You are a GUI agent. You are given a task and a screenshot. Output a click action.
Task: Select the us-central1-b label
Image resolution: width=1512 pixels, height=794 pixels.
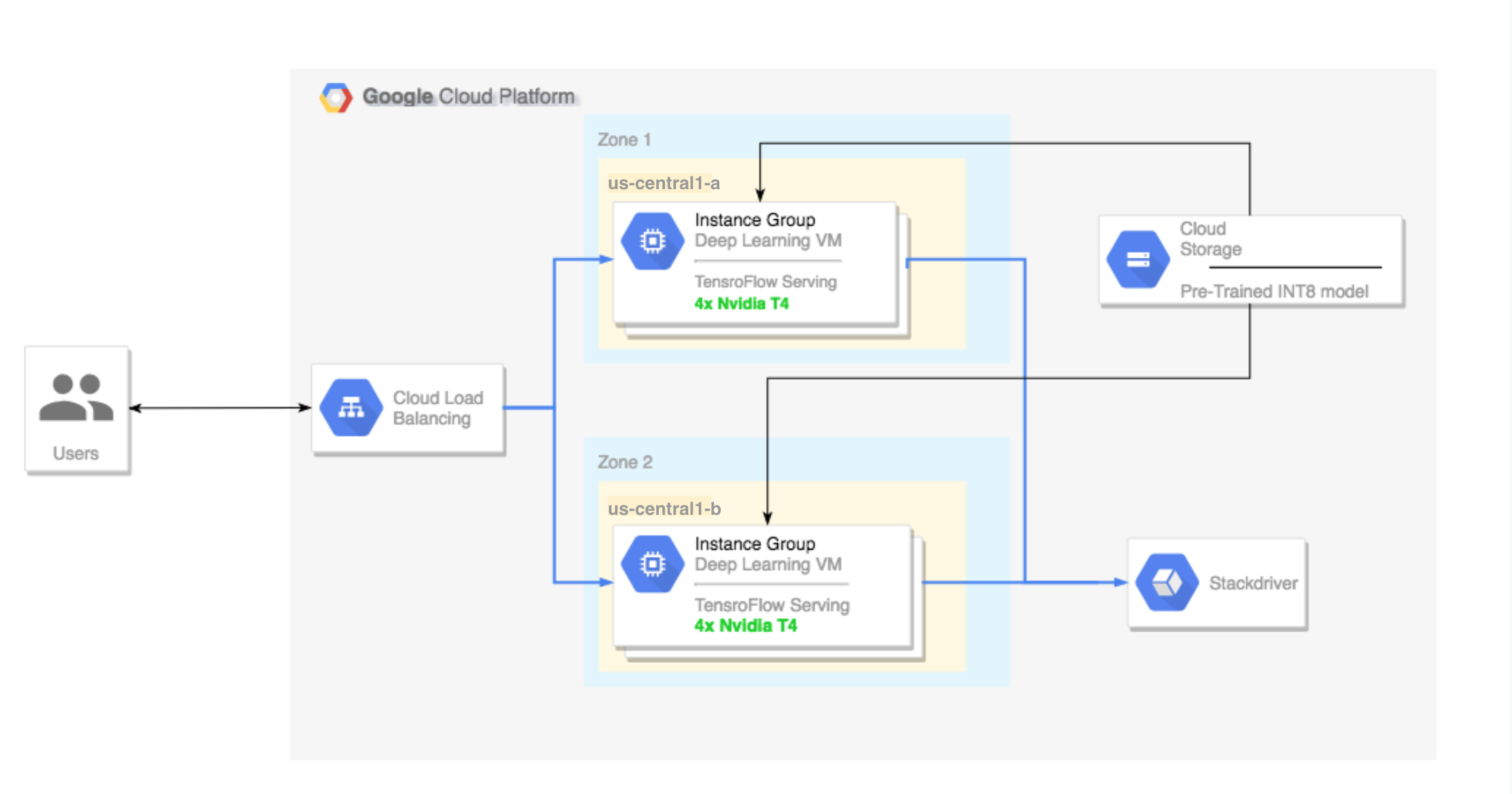click(665, 509)
